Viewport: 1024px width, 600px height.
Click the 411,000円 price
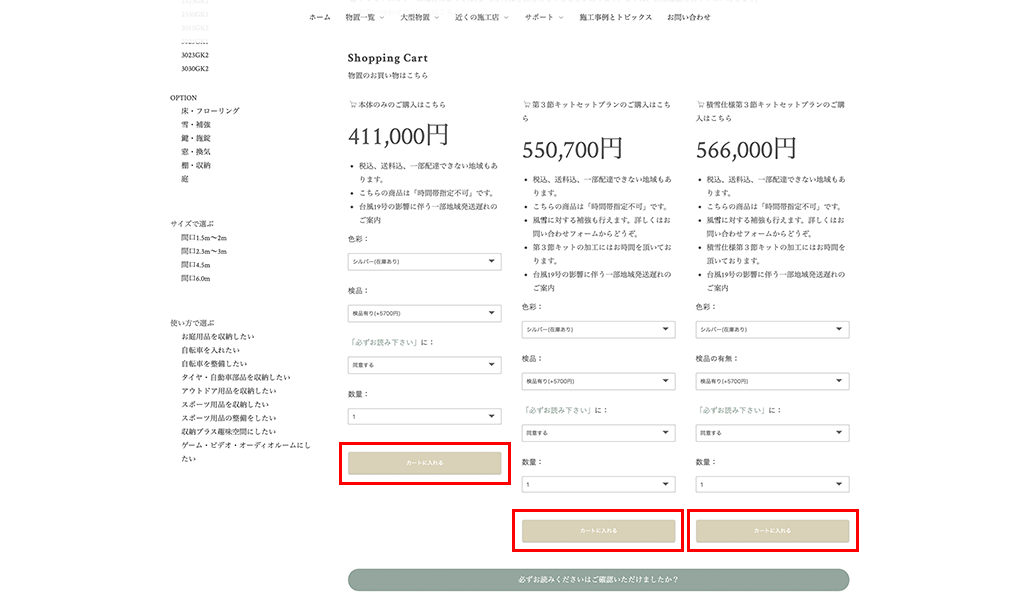point(398,136)
